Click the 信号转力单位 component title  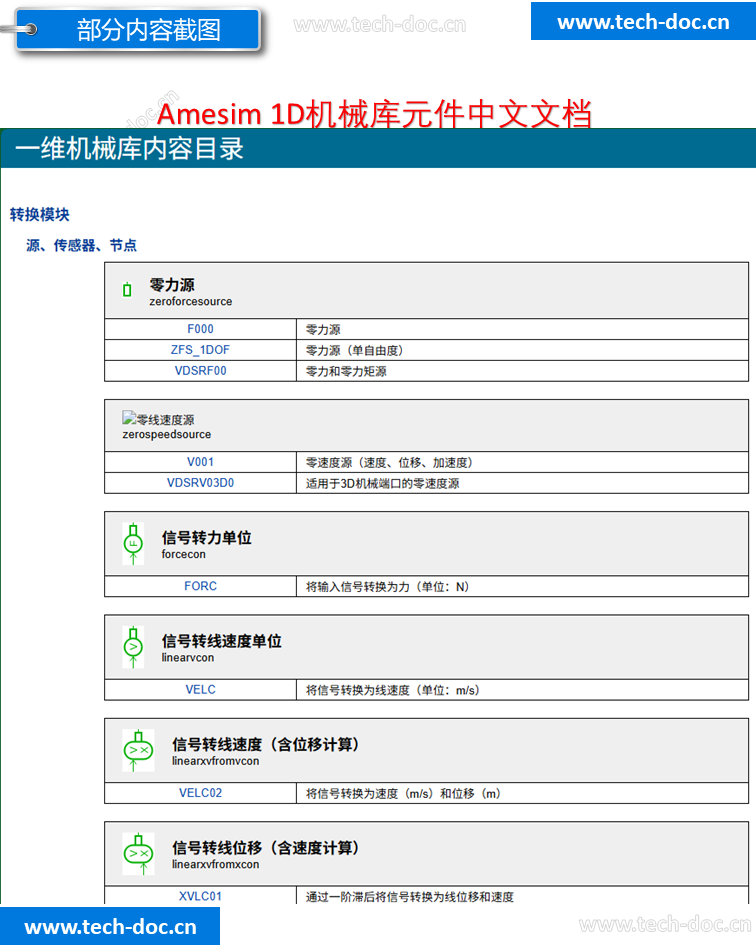(206, 538)
